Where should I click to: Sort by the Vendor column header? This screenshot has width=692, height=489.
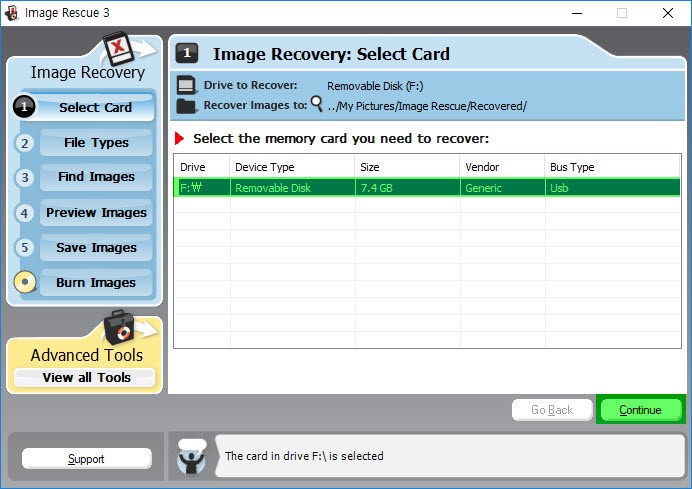(502, 167)
